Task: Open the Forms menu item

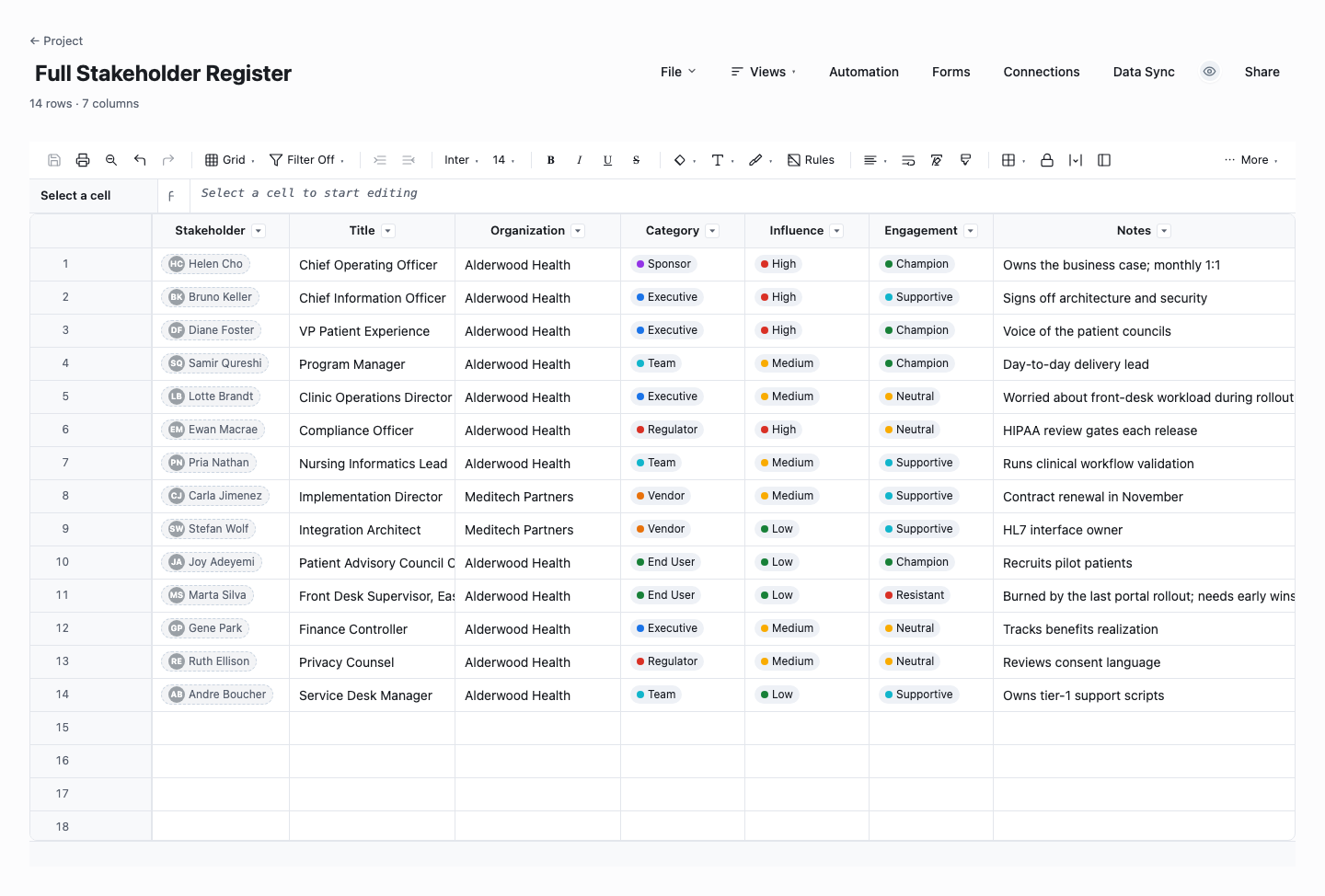Action: tap(951, 72)
